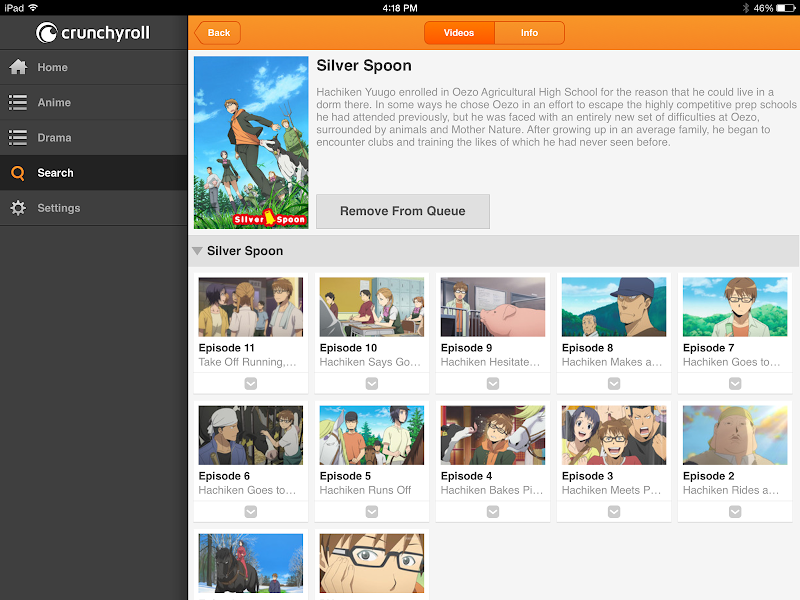
Task: Play Episode 3 thumbnail
Action: coord(614,435)
